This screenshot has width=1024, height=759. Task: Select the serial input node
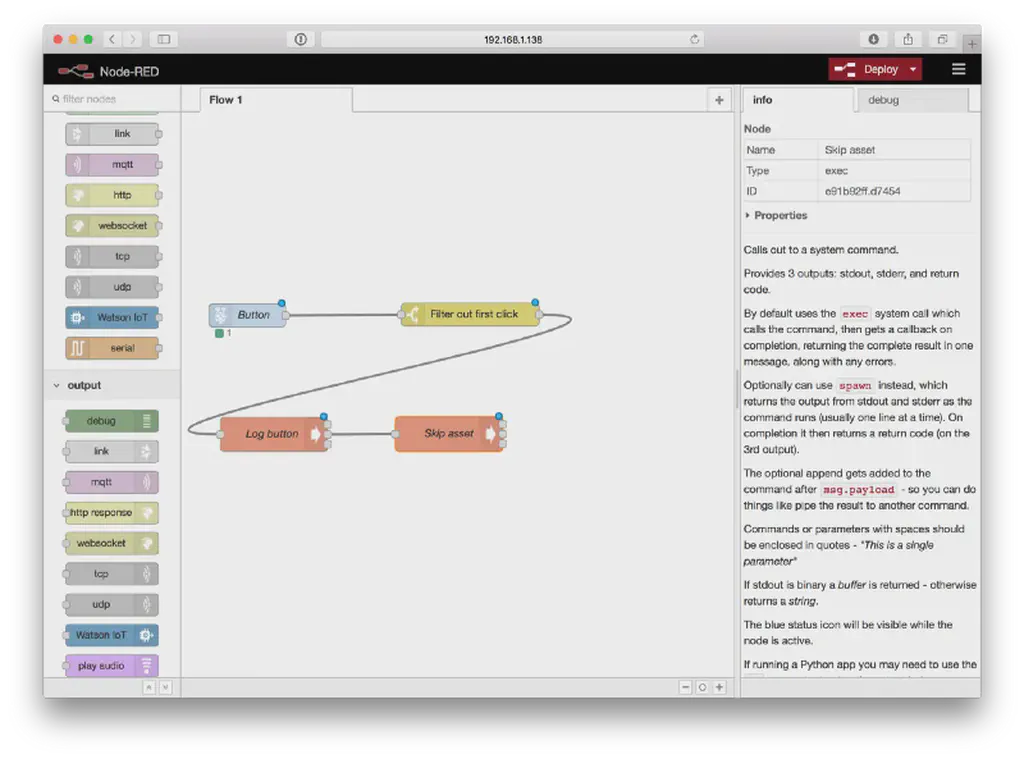point(110,348)
